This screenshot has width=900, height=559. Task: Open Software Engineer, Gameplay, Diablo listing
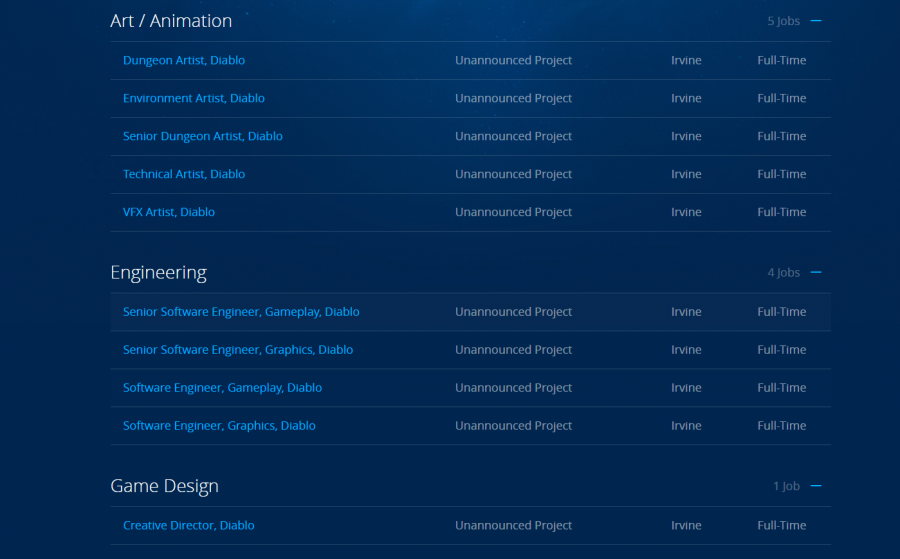click(x=222, y=387)
